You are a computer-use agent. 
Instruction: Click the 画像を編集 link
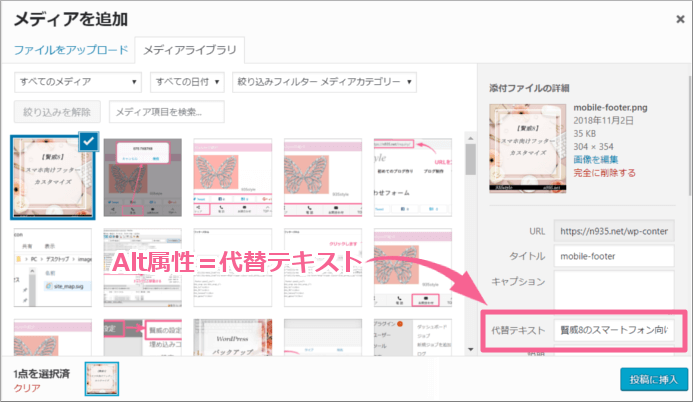(x=595, y=159)
